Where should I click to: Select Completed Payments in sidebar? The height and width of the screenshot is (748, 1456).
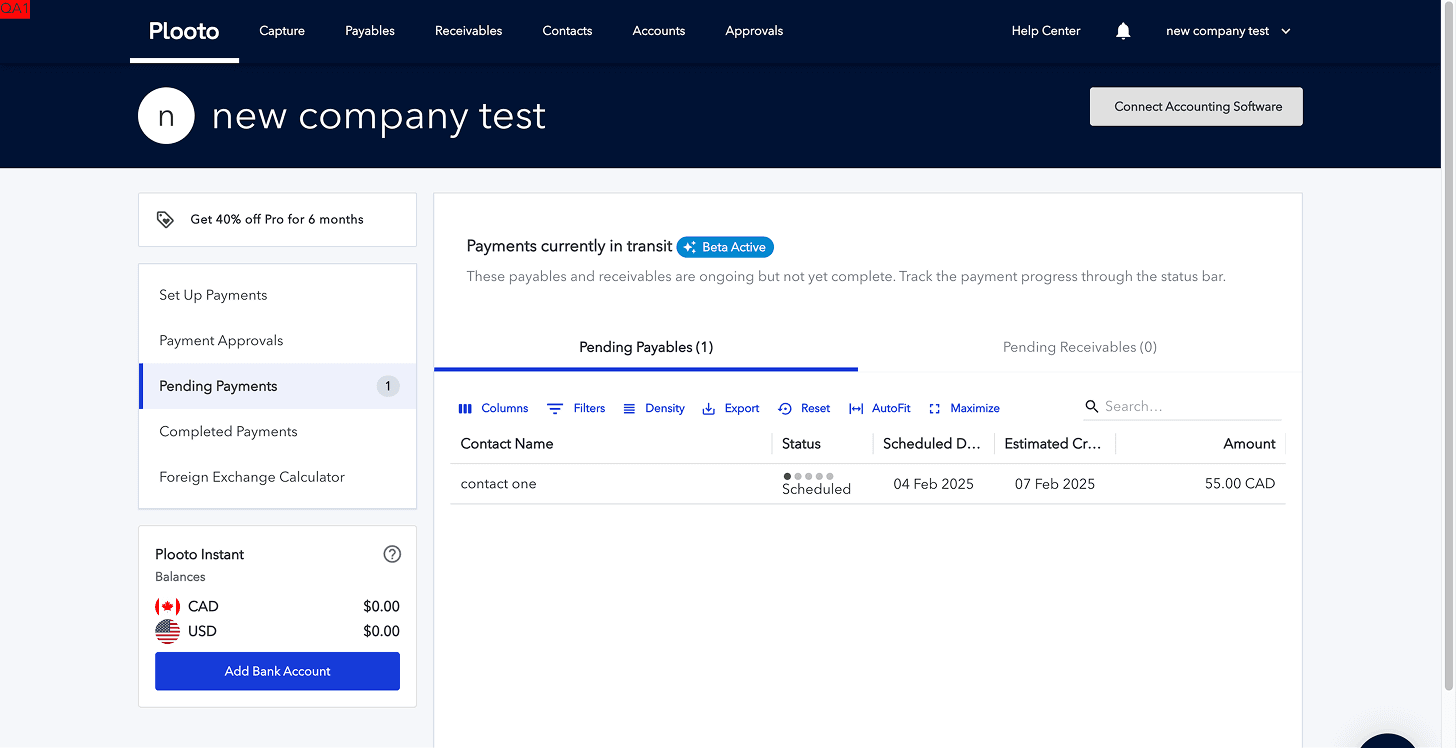(x=277, y=431)
